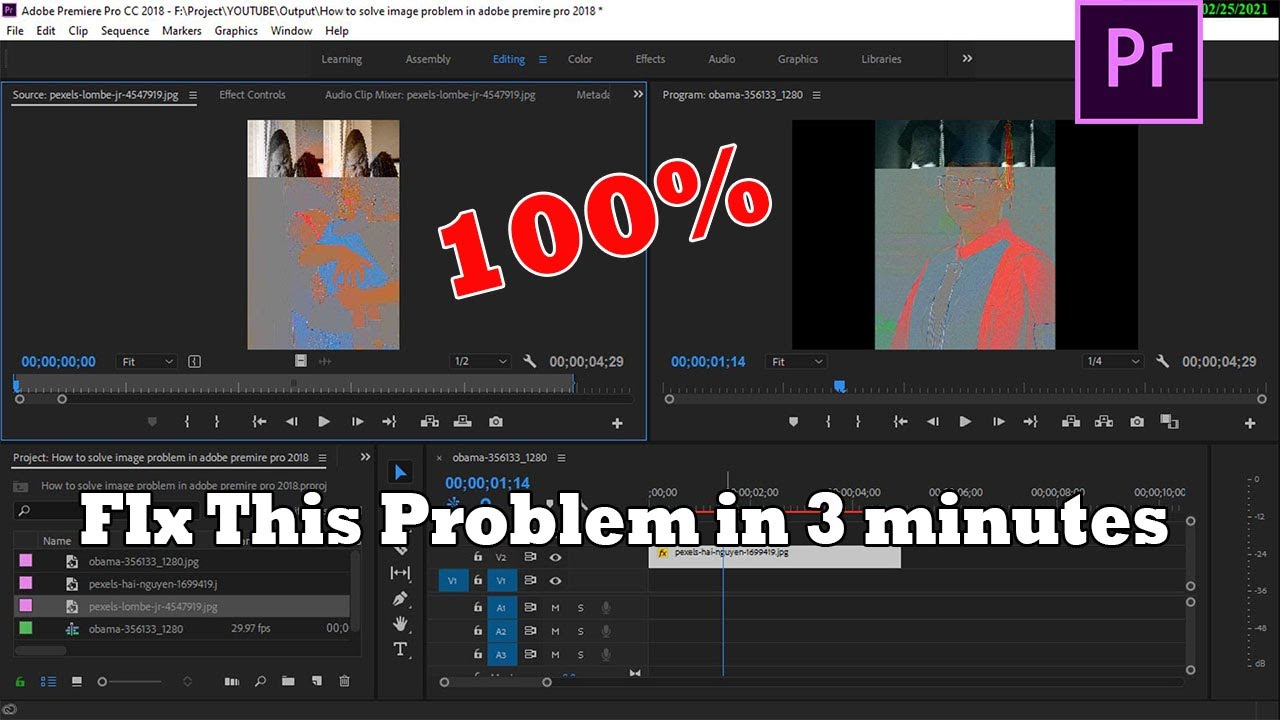This screenshot has height=720, width=1280.
Task: Go to Out point in Program monitor
Action: coord(1030,422)
